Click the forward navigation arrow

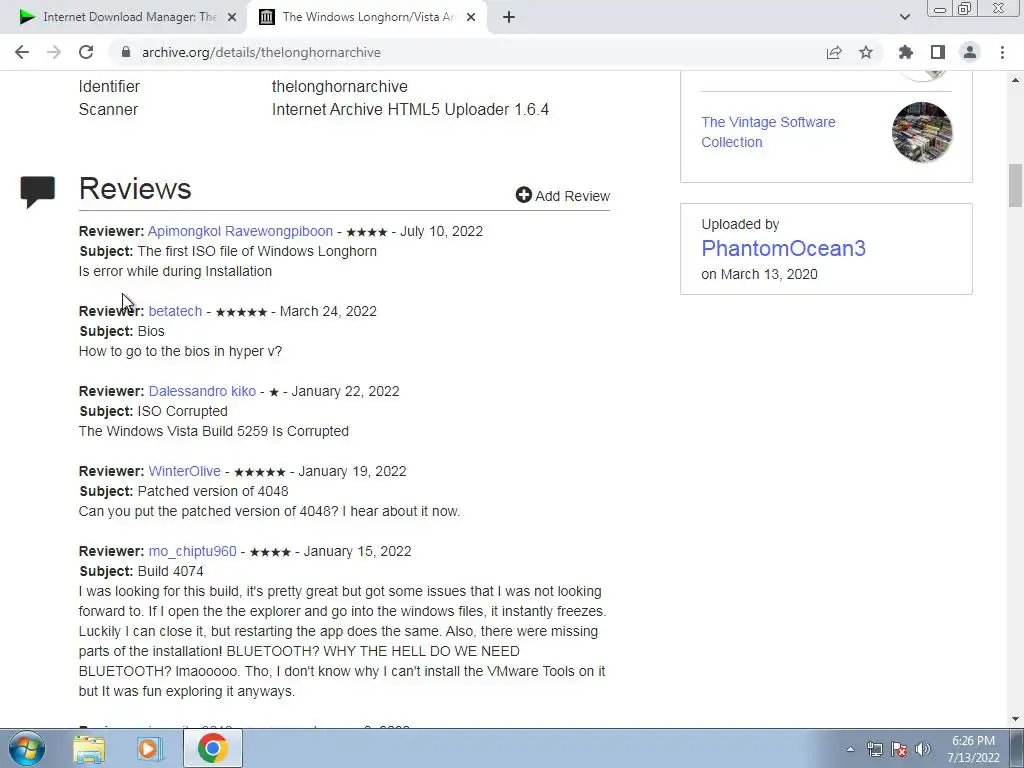tap(54, 52)
